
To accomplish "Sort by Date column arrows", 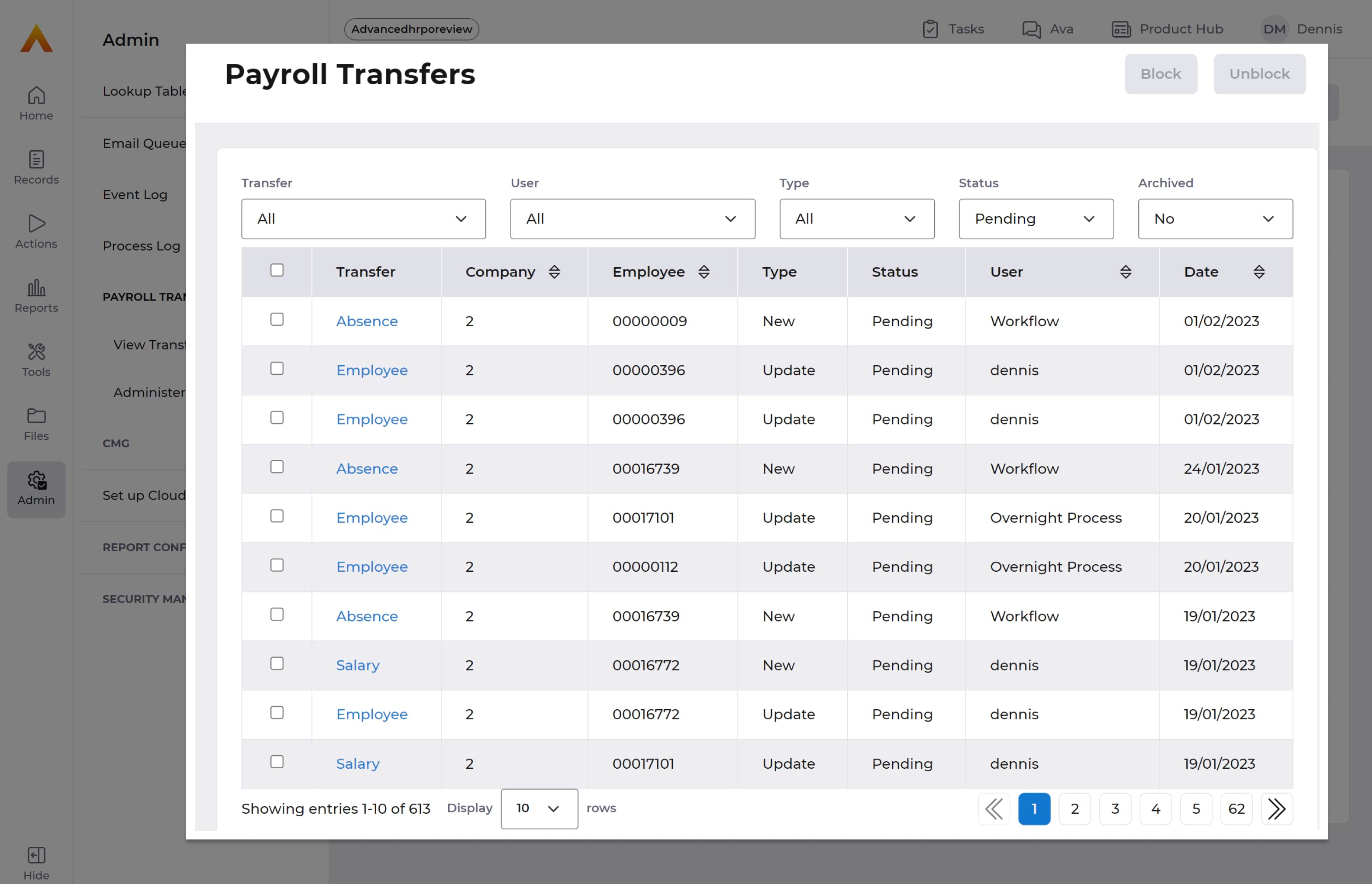I will point(1259,272).
